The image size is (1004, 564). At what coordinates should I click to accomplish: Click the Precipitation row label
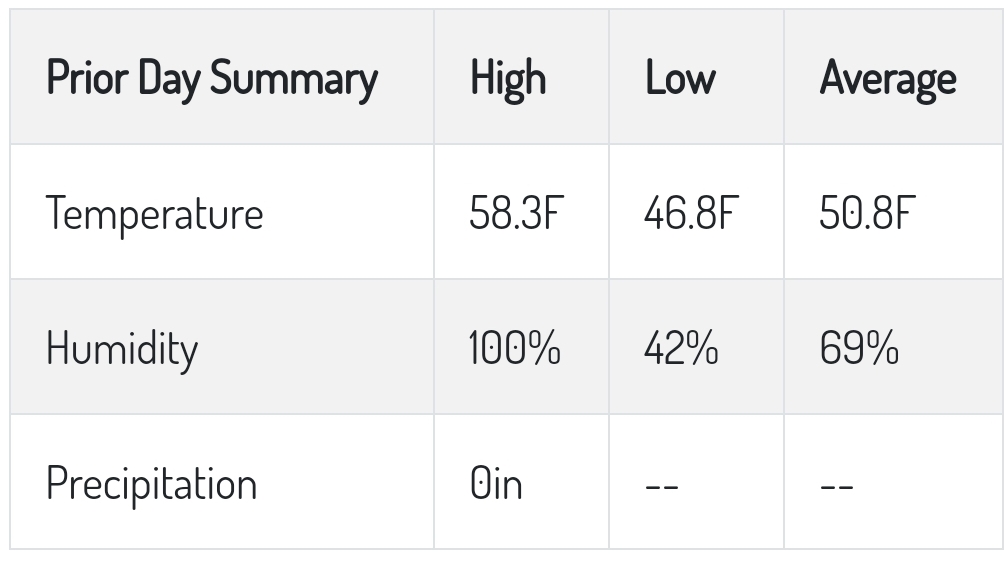point(151,484)
